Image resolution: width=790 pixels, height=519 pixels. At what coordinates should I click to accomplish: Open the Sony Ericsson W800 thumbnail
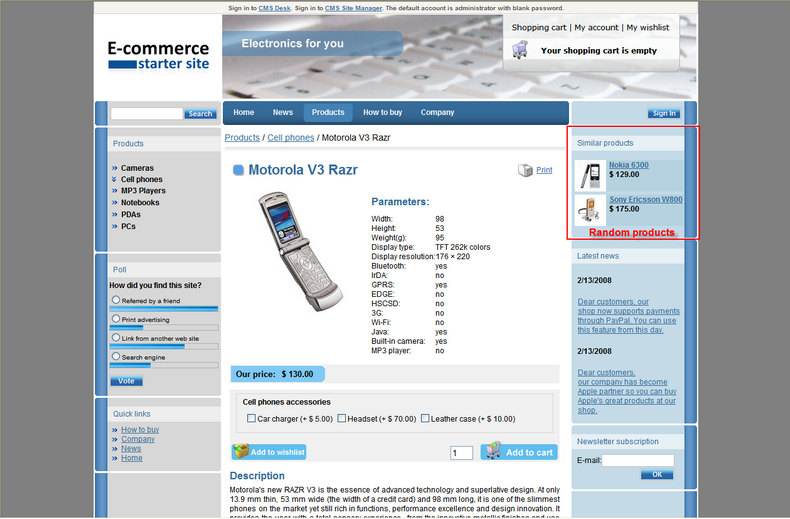(590, 210)
